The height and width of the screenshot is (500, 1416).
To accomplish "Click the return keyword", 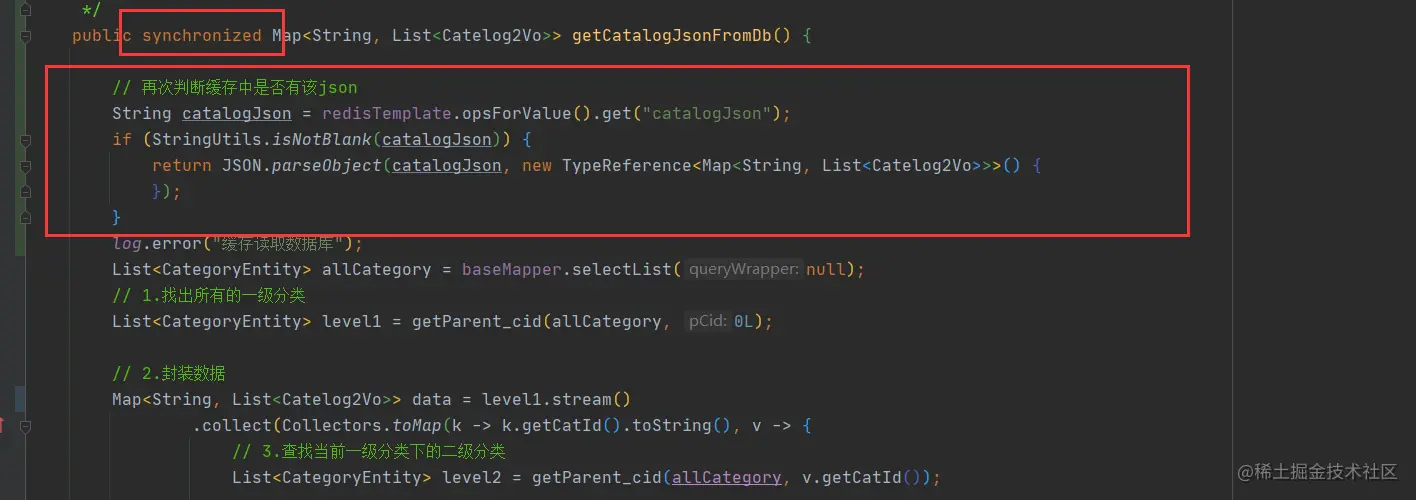I will pyautogui.click(x=181, y=166).
